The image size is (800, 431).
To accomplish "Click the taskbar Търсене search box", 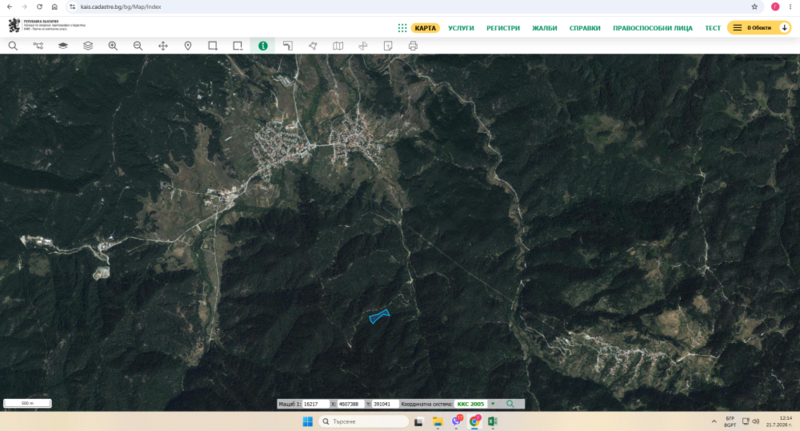I will 364,421.
